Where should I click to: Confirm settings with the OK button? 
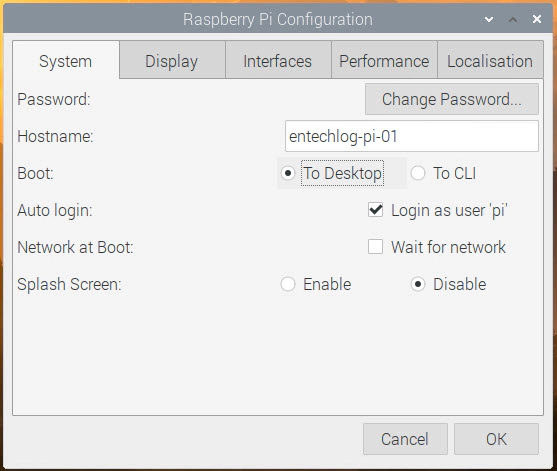496,439
